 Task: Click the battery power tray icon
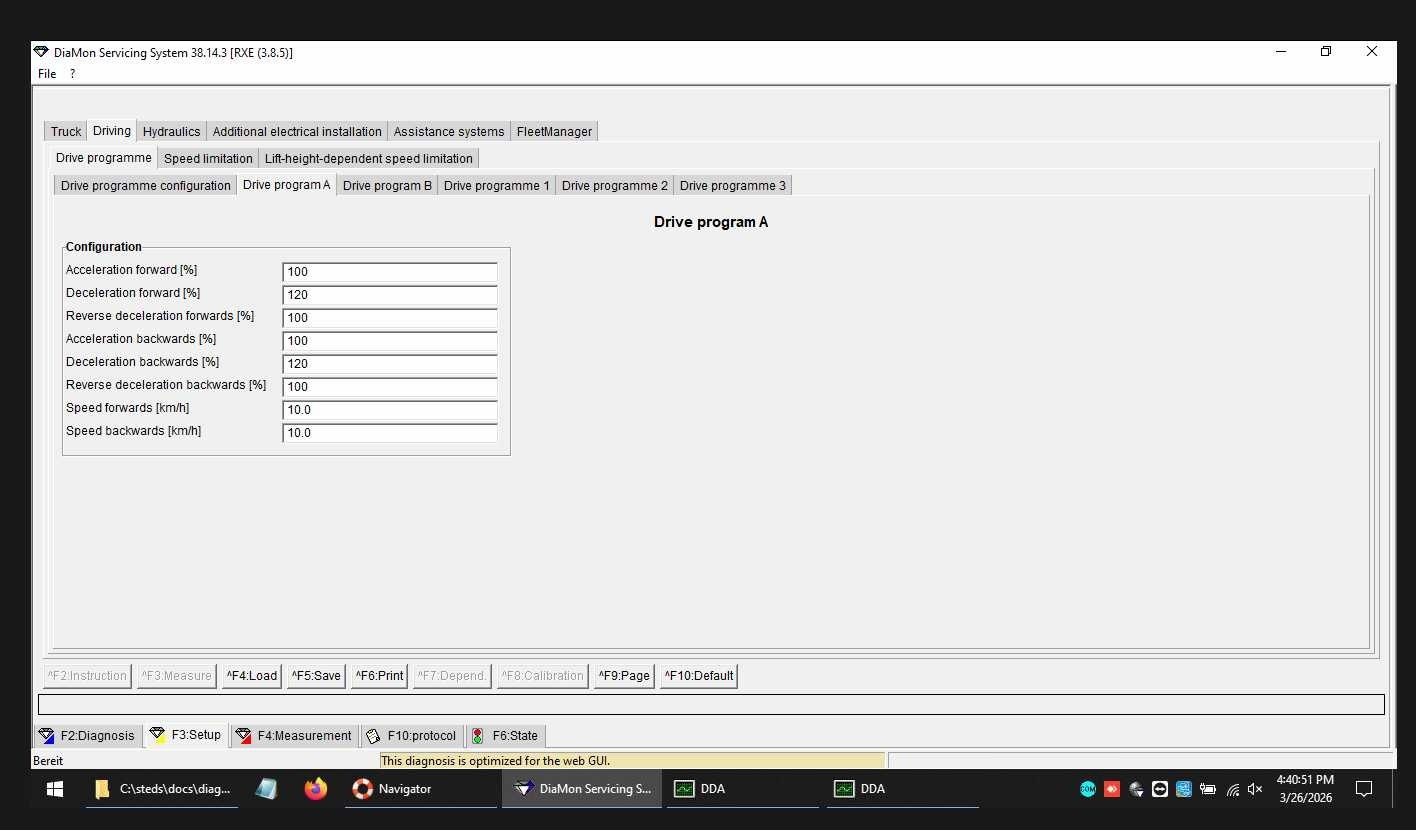[1207, 789]
